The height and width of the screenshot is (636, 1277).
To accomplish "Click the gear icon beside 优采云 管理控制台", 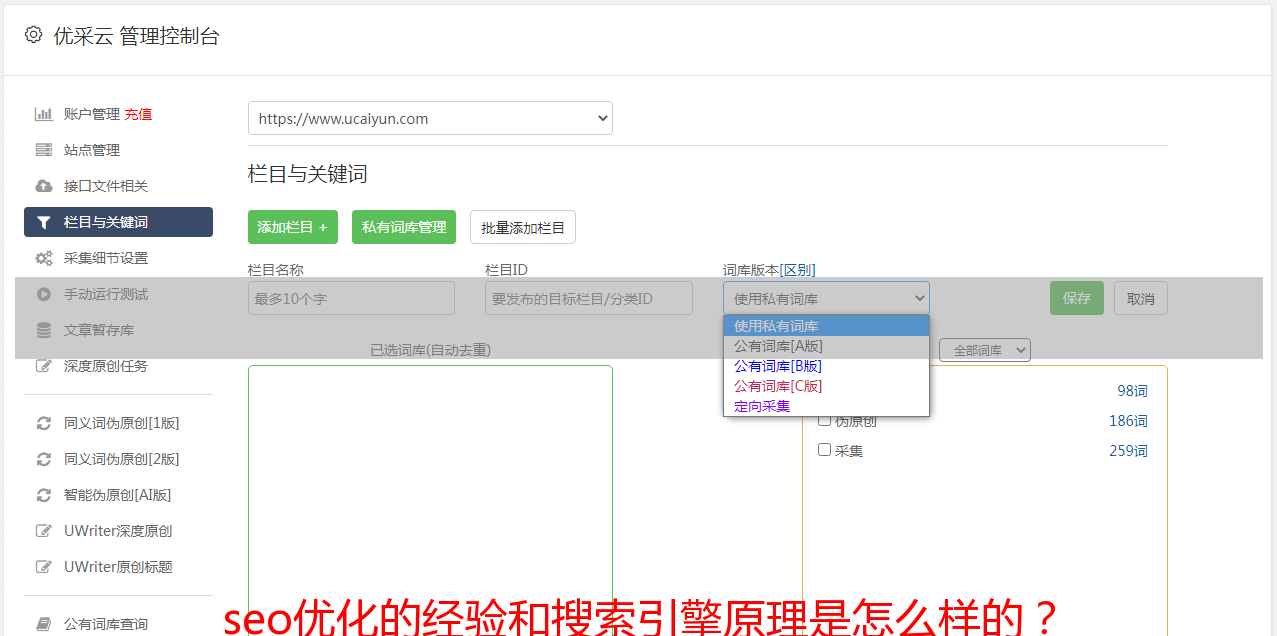I will click(x=33, y=35).
